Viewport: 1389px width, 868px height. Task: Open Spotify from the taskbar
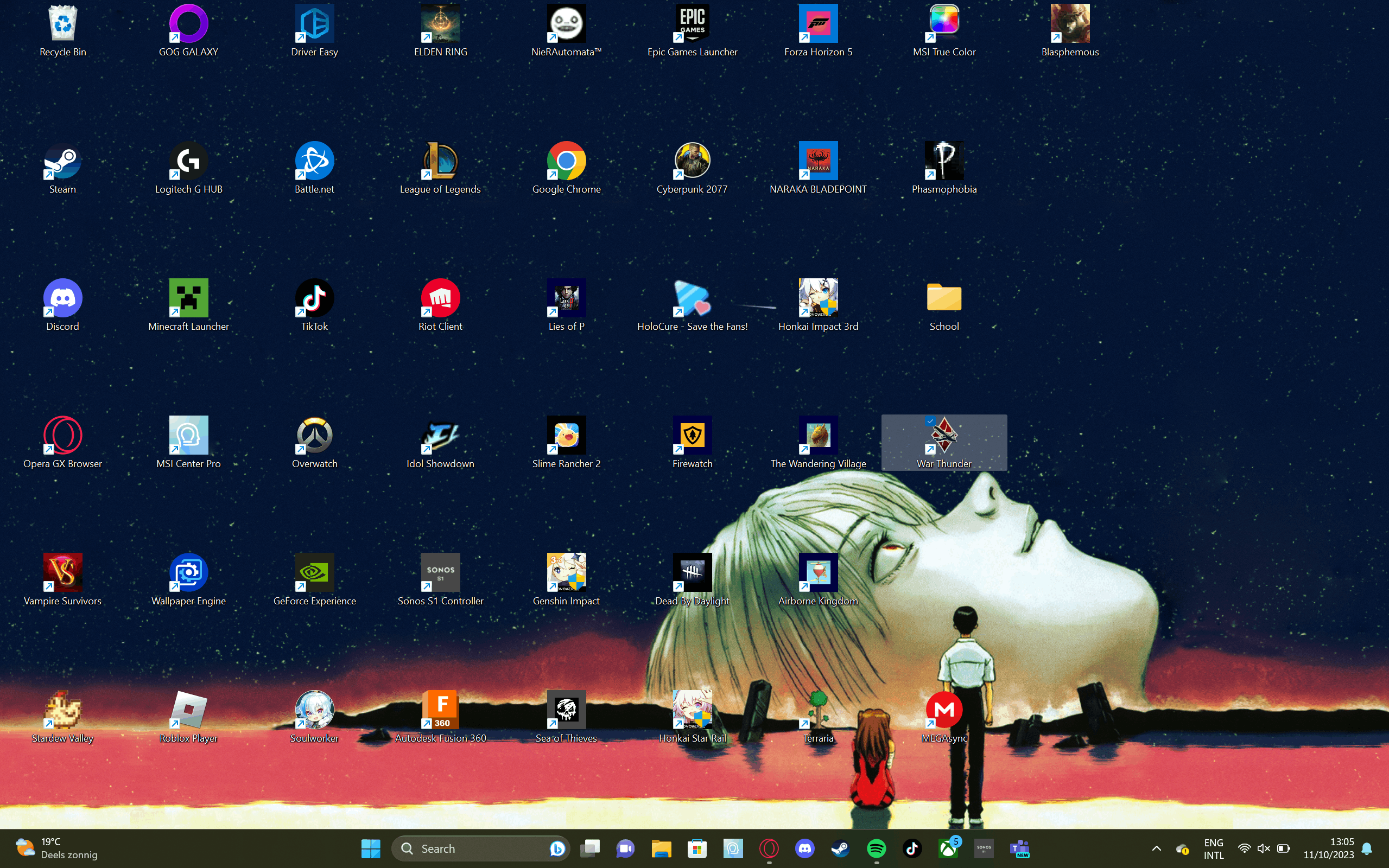point(876,848)
